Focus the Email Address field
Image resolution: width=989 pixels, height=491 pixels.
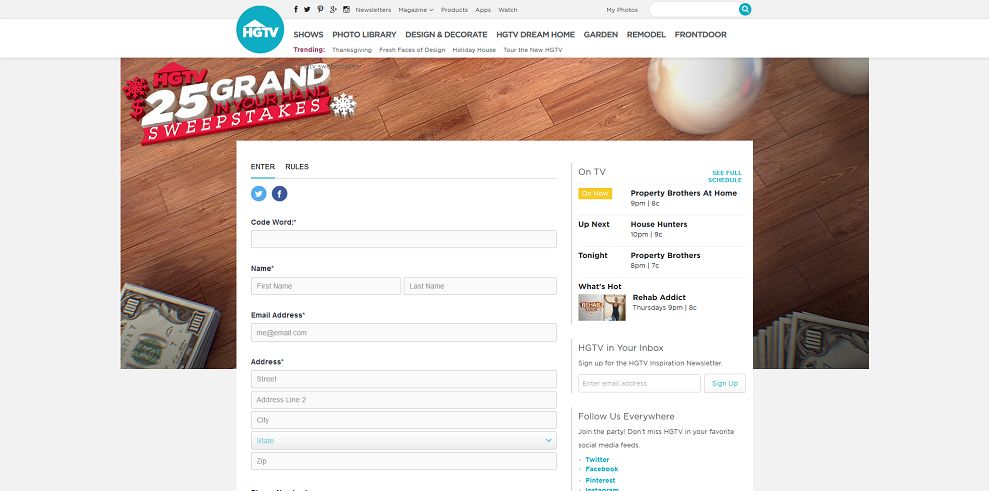click(x=404, y=333)
